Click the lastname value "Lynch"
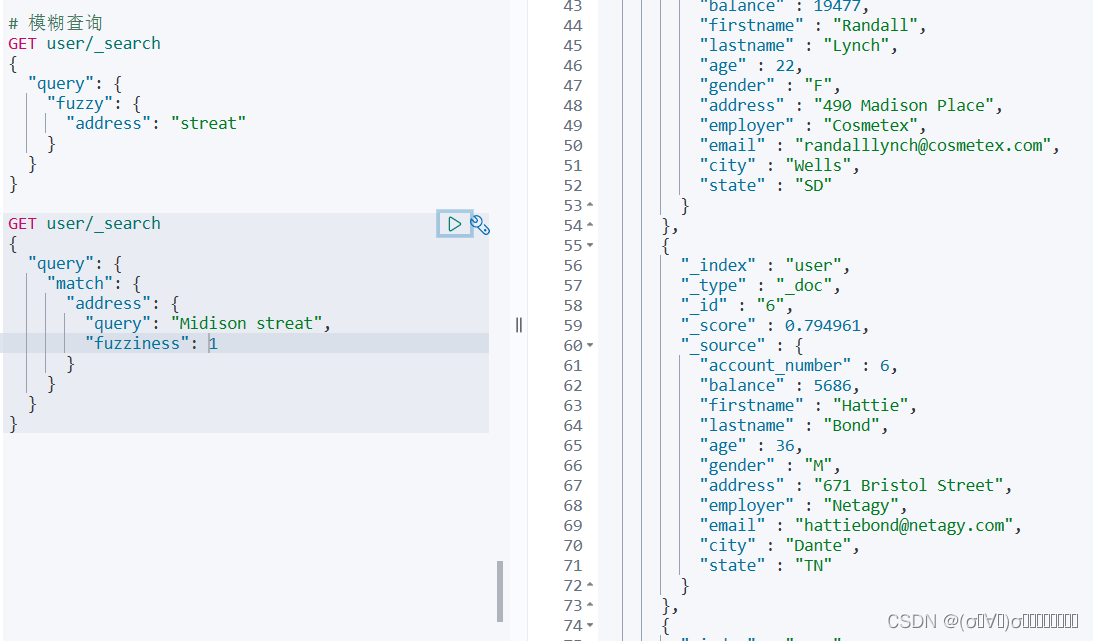 [x=856, y=45]
